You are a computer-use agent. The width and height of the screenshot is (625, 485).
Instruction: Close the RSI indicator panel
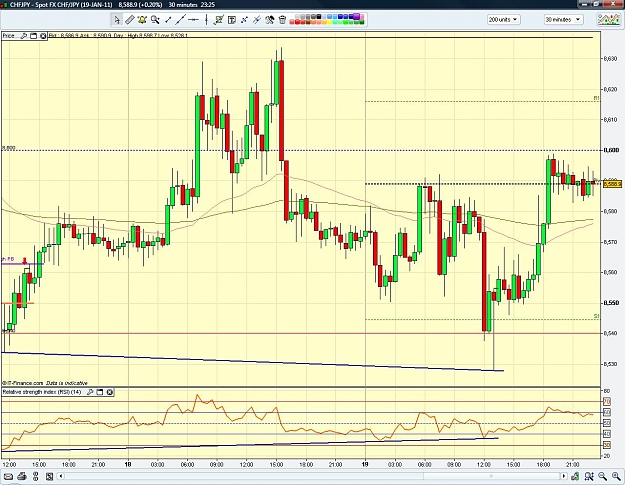point(110,392)
